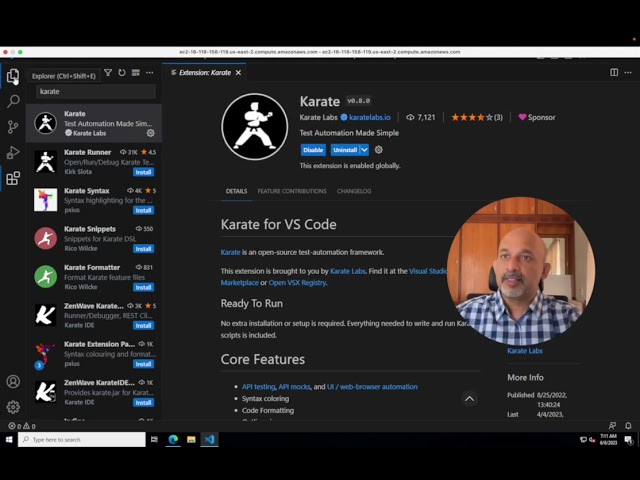The height and width of the screenshot is (480, 640).
Task: Show errors and warnings count
Action: 22,426
